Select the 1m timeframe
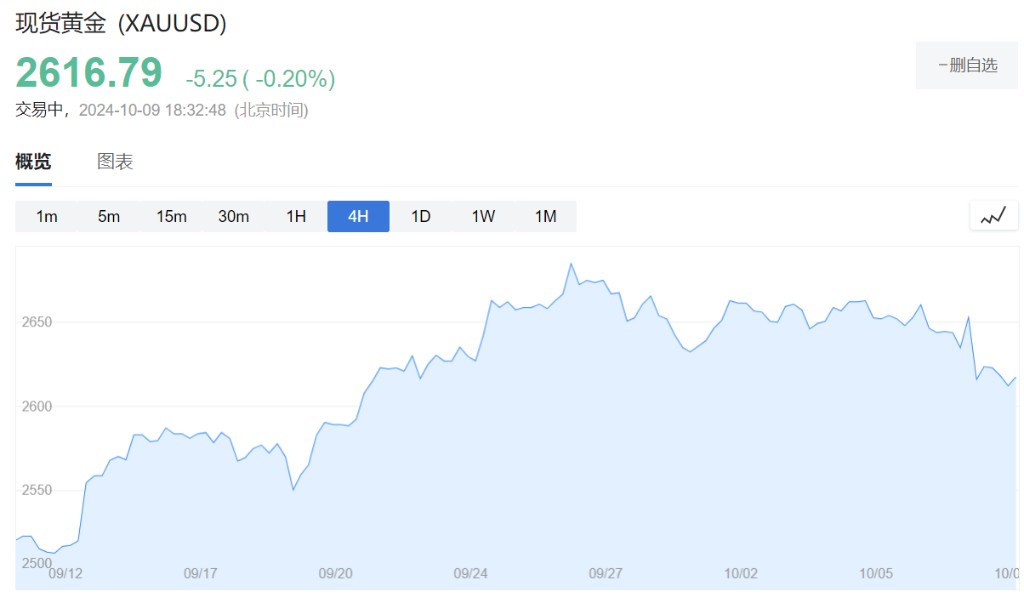1024x594 pixels. 46,216
